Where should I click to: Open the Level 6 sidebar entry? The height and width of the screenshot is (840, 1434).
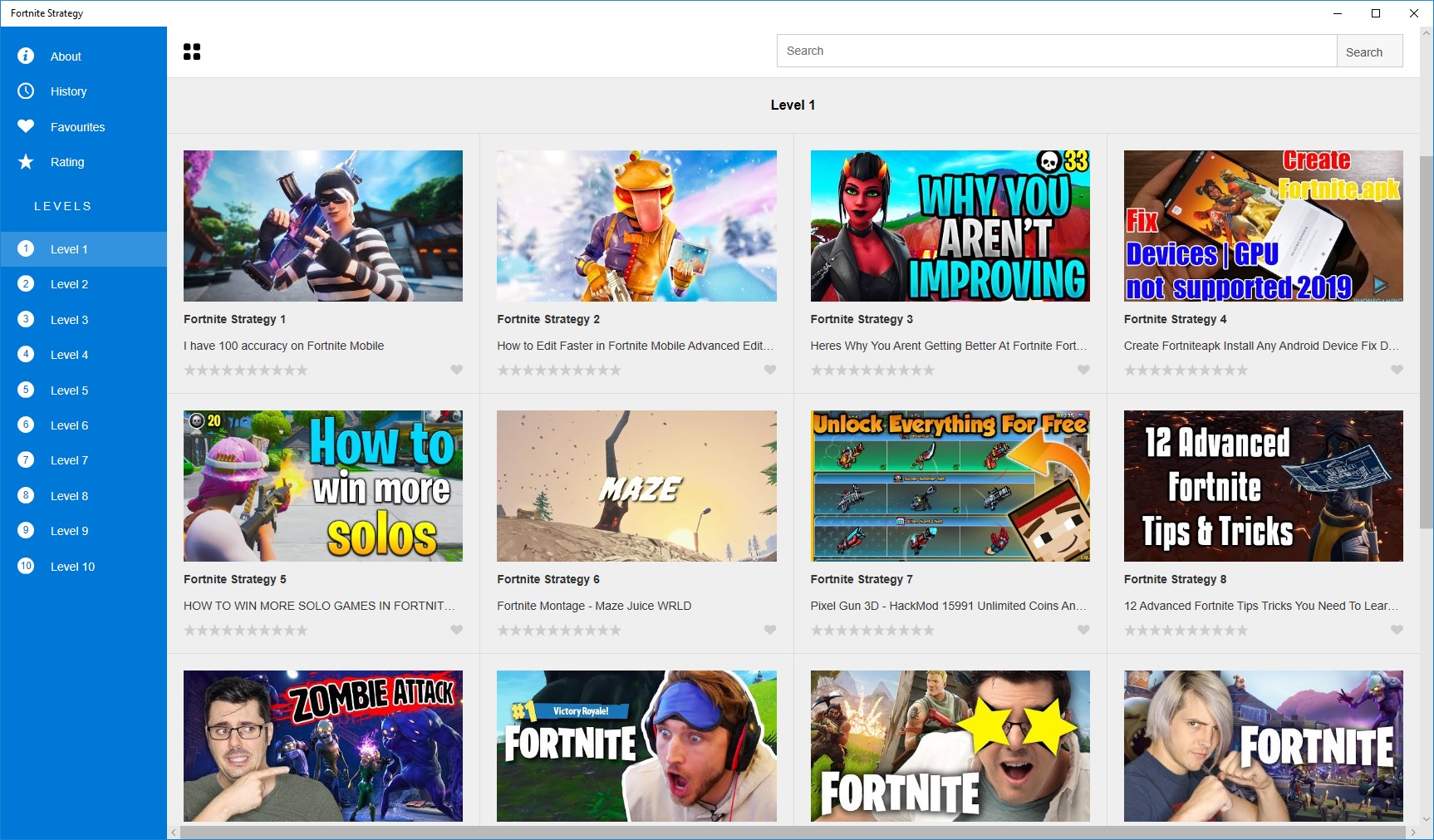83,425
